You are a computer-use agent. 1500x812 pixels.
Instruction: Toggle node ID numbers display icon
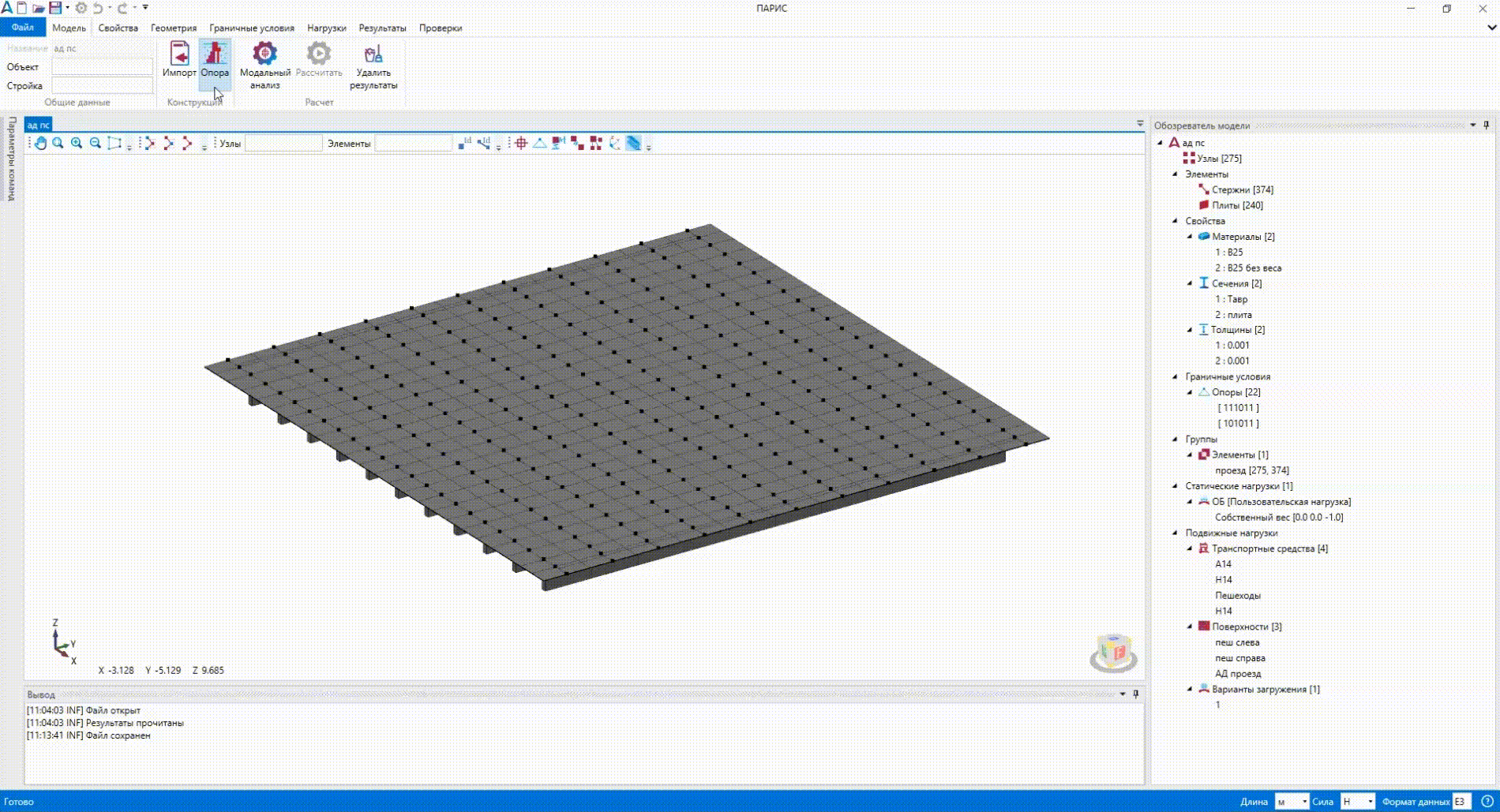pos(464,143)
